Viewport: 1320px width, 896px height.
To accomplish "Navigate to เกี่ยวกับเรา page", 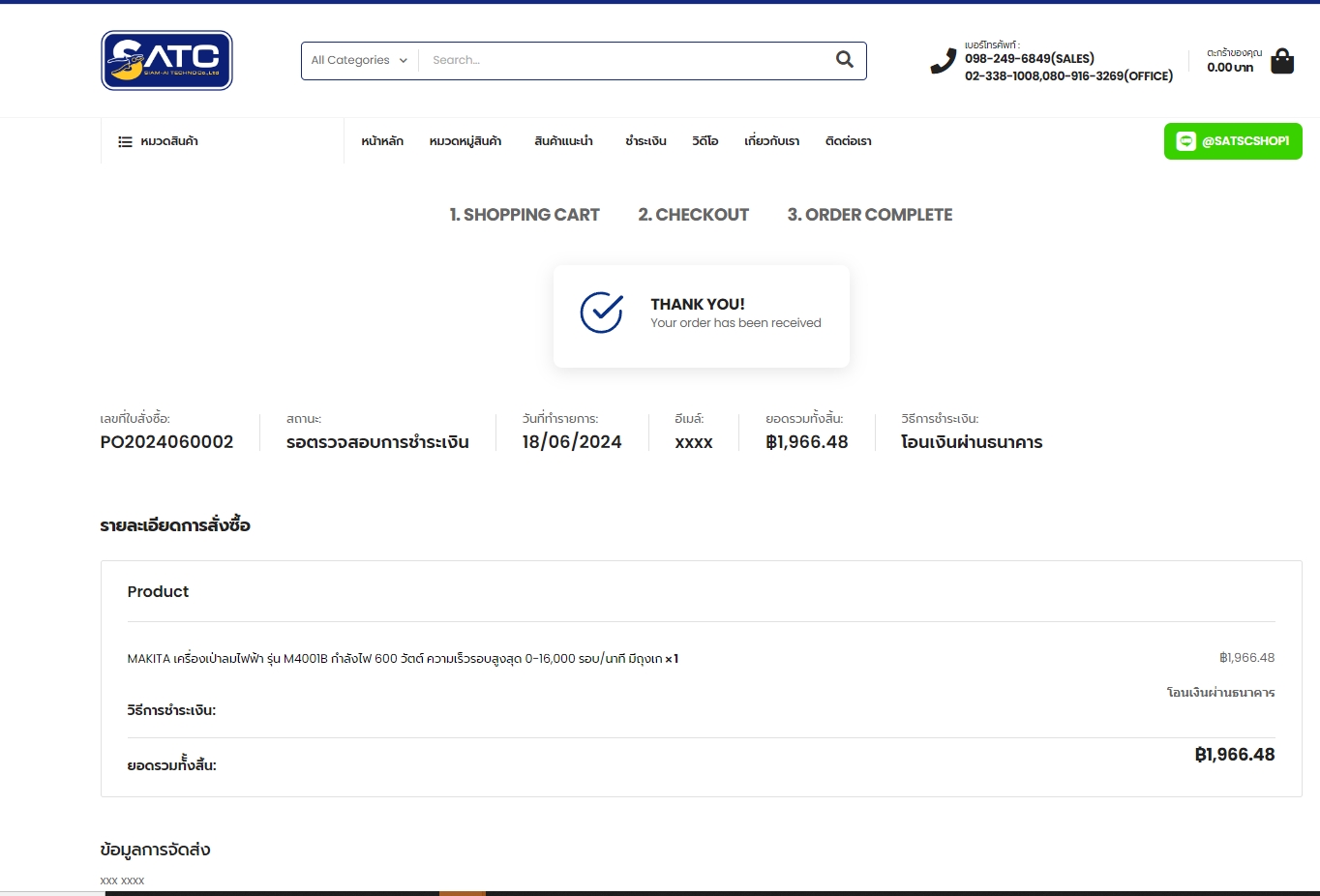I will [x=771, y=141].
